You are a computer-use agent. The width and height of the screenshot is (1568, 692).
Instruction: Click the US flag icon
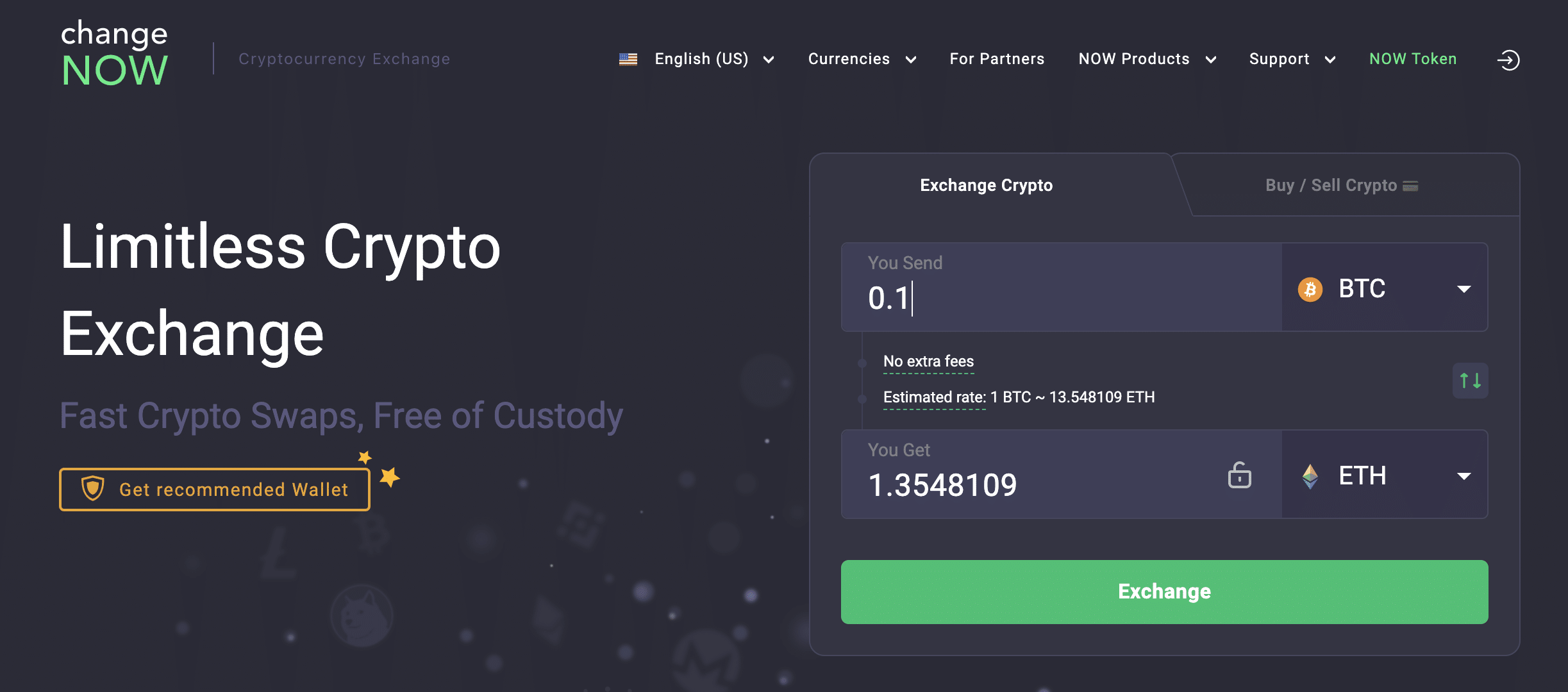click(628, 60)
